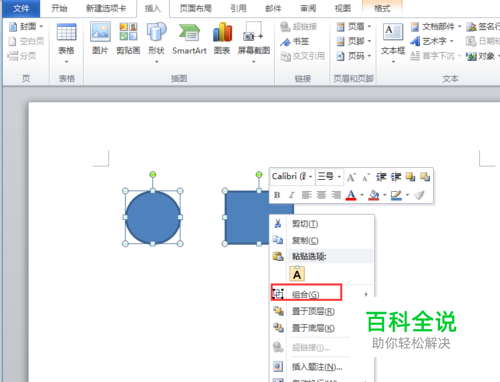Click the paste option A icon
Screen dimensions: 500x382
tap(297, 274)
